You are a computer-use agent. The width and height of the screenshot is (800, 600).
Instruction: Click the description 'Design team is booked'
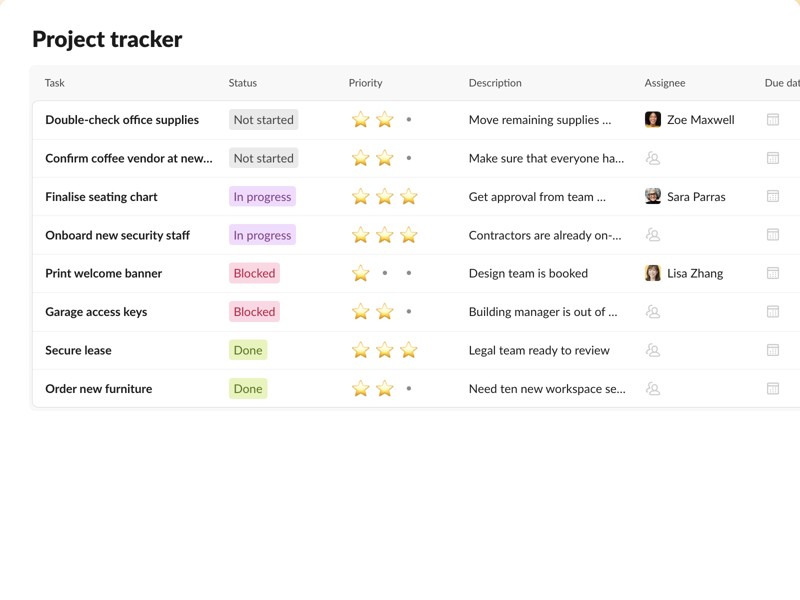click(528, 273)
